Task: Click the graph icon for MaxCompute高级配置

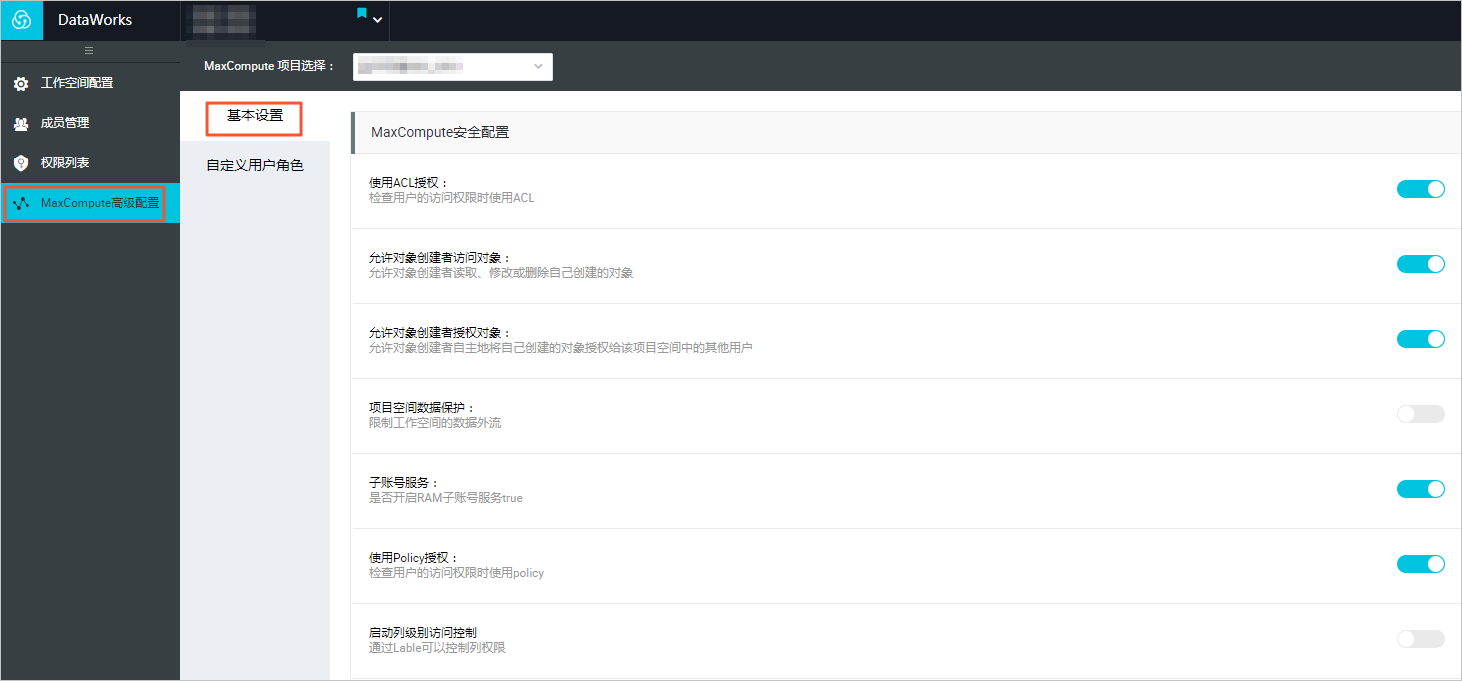Action: click(x=21, y=203)
